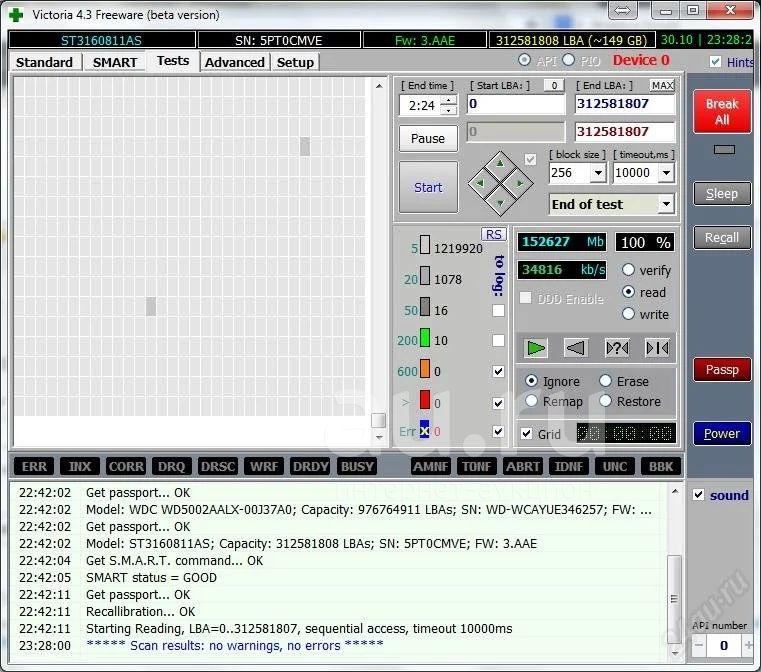The width and height of the screenshot is (761, 672).
Task: Click the orange 600 ms block color swatch
Action: pyautogui.click(x=425, y=369)
